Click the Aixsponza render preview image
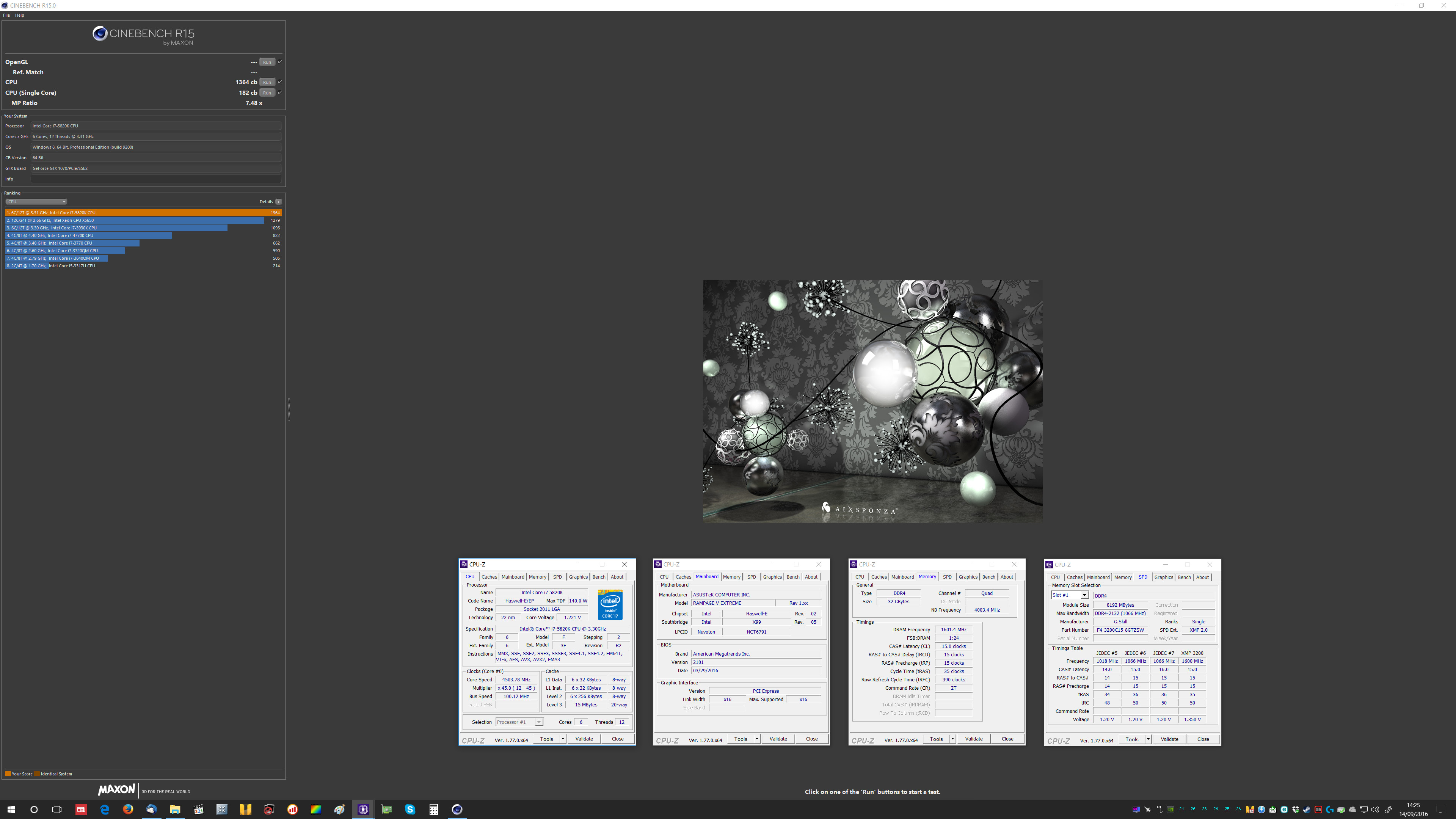Viewport: 1456px width, 819px height. coord(873,401)
